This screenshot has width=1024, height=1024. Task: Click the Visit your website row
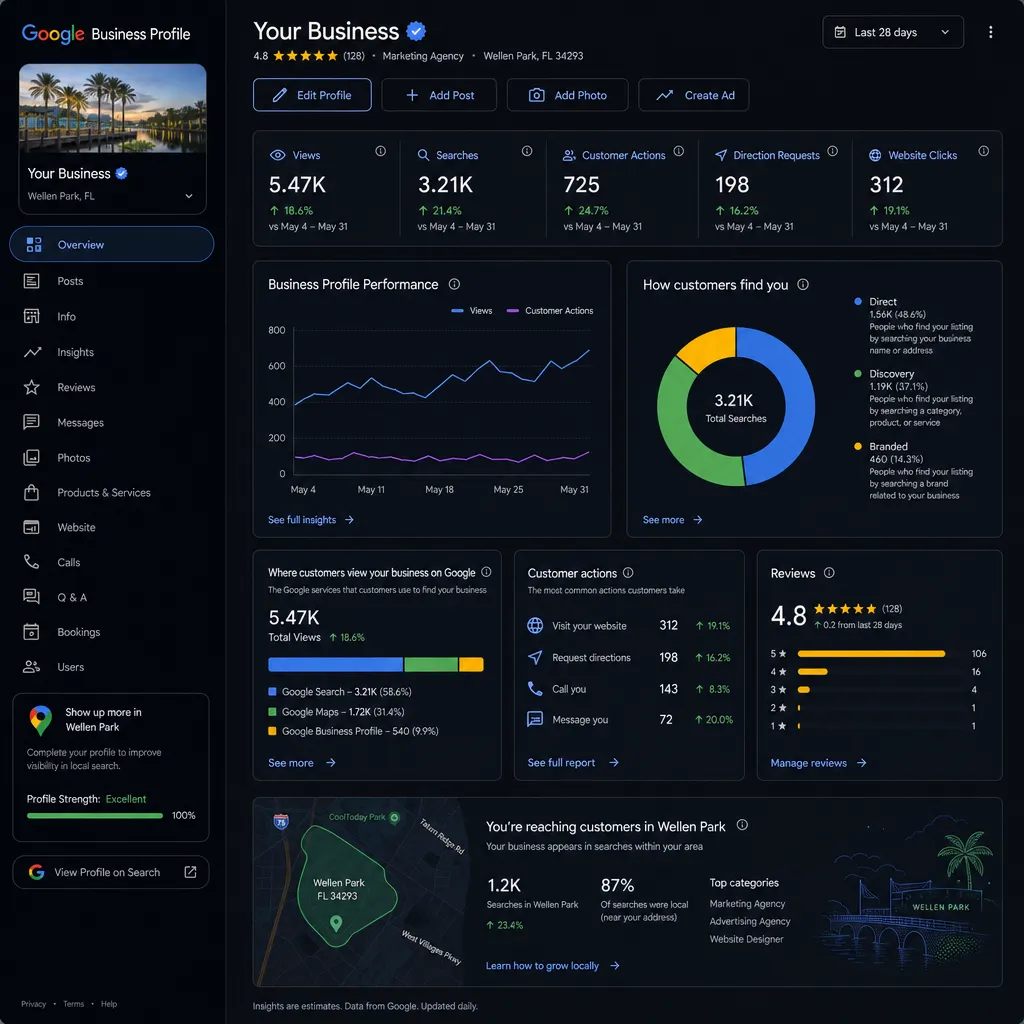click(629, 626)
